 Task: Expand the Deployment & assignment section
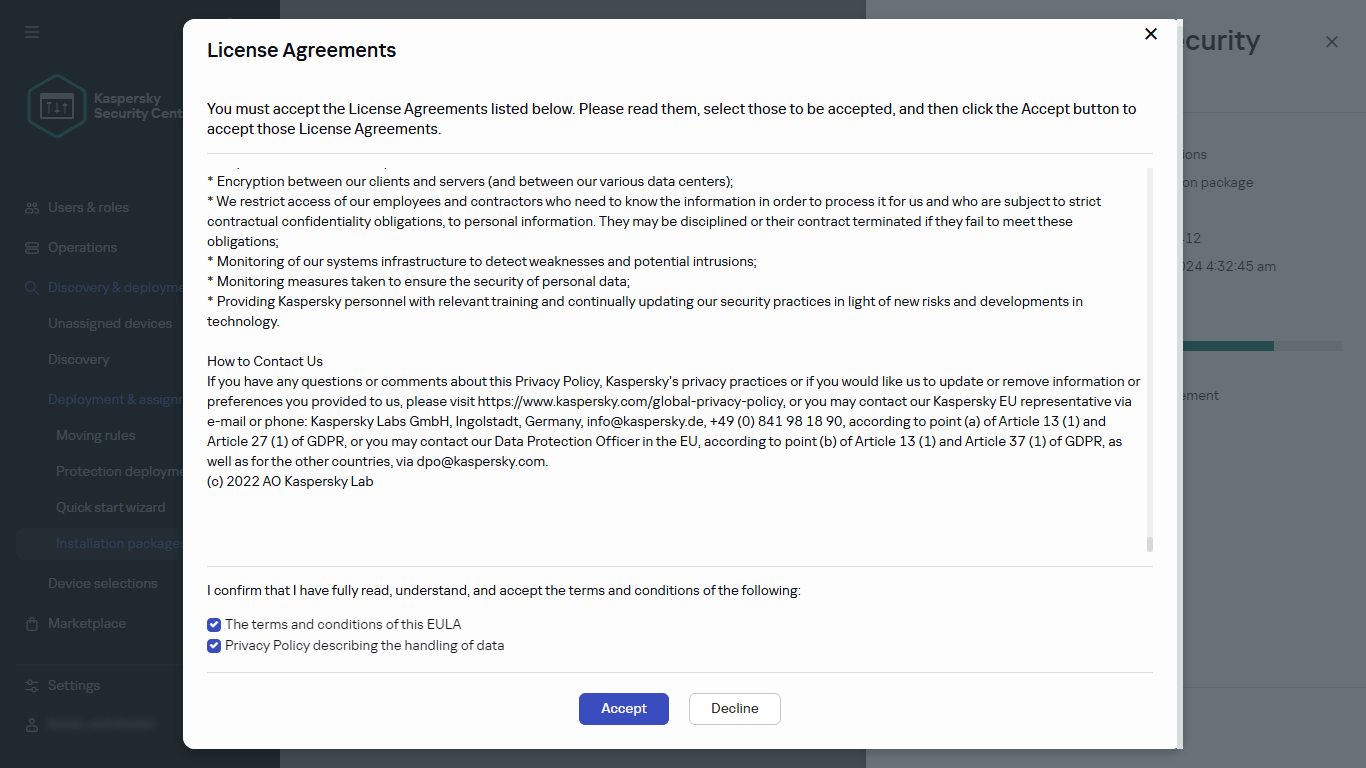[115, 398]
